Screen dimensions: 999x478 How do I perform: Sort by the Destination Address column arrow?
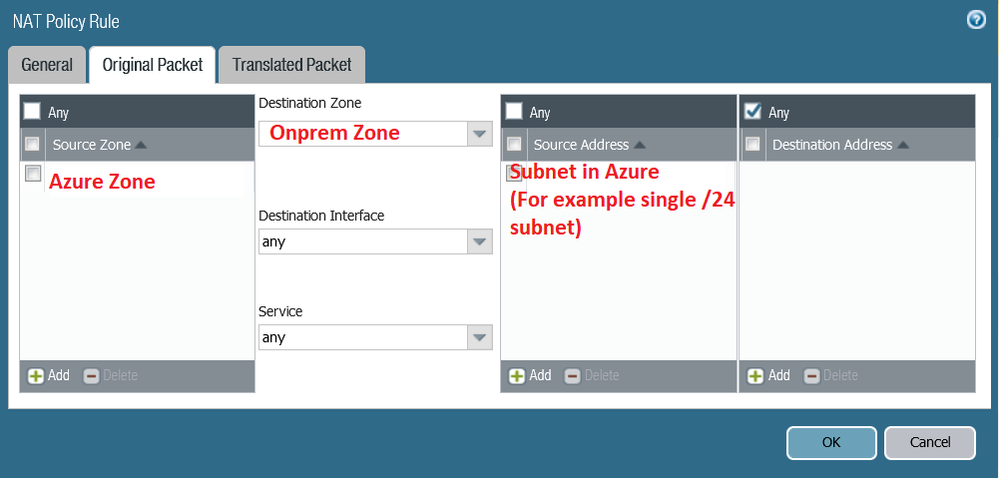[x=903, y=145]
